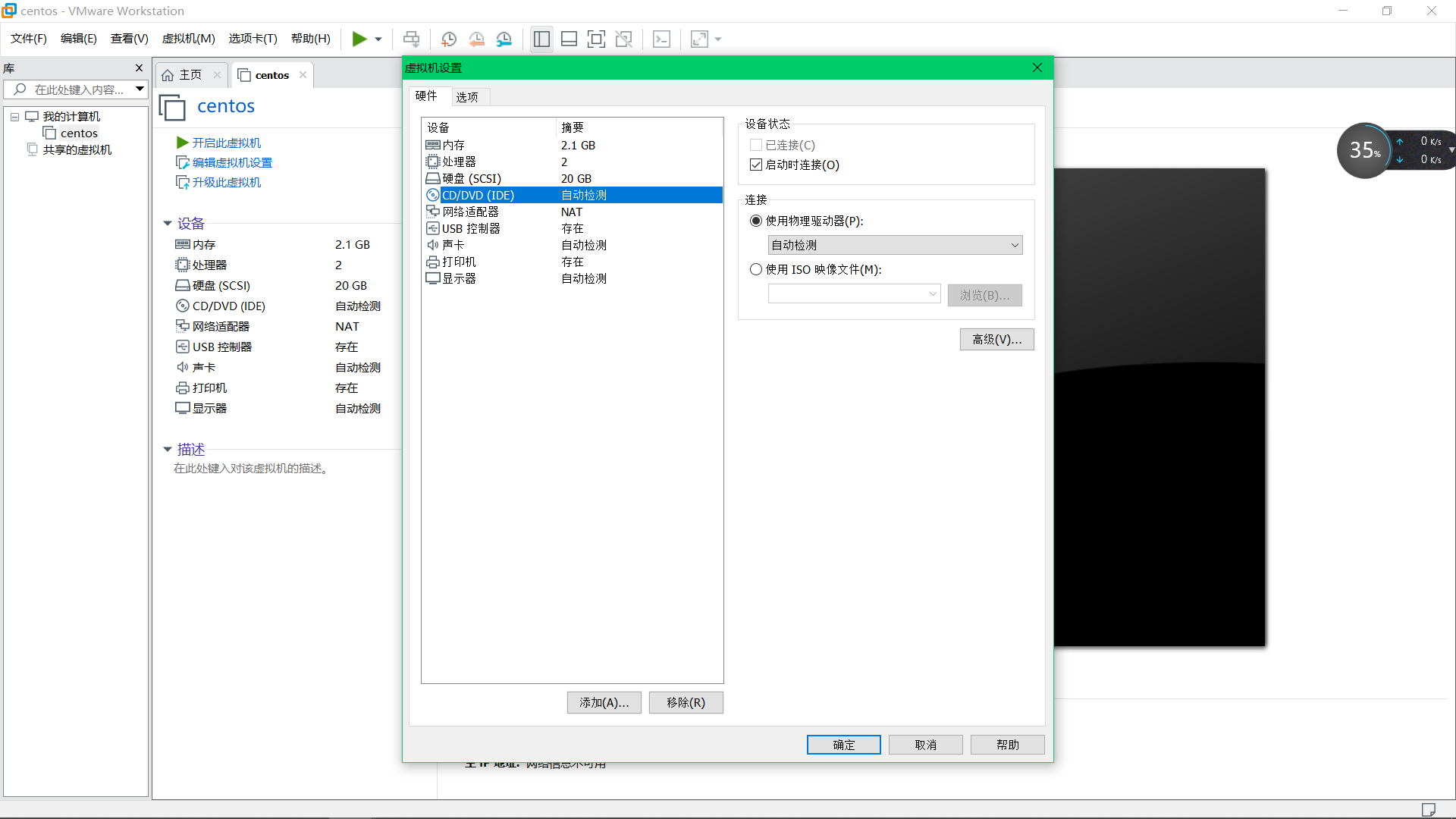Open the 自动检测 physical drive dropdown
Viewport: 1456px width, 819px height.
(895, 245)
